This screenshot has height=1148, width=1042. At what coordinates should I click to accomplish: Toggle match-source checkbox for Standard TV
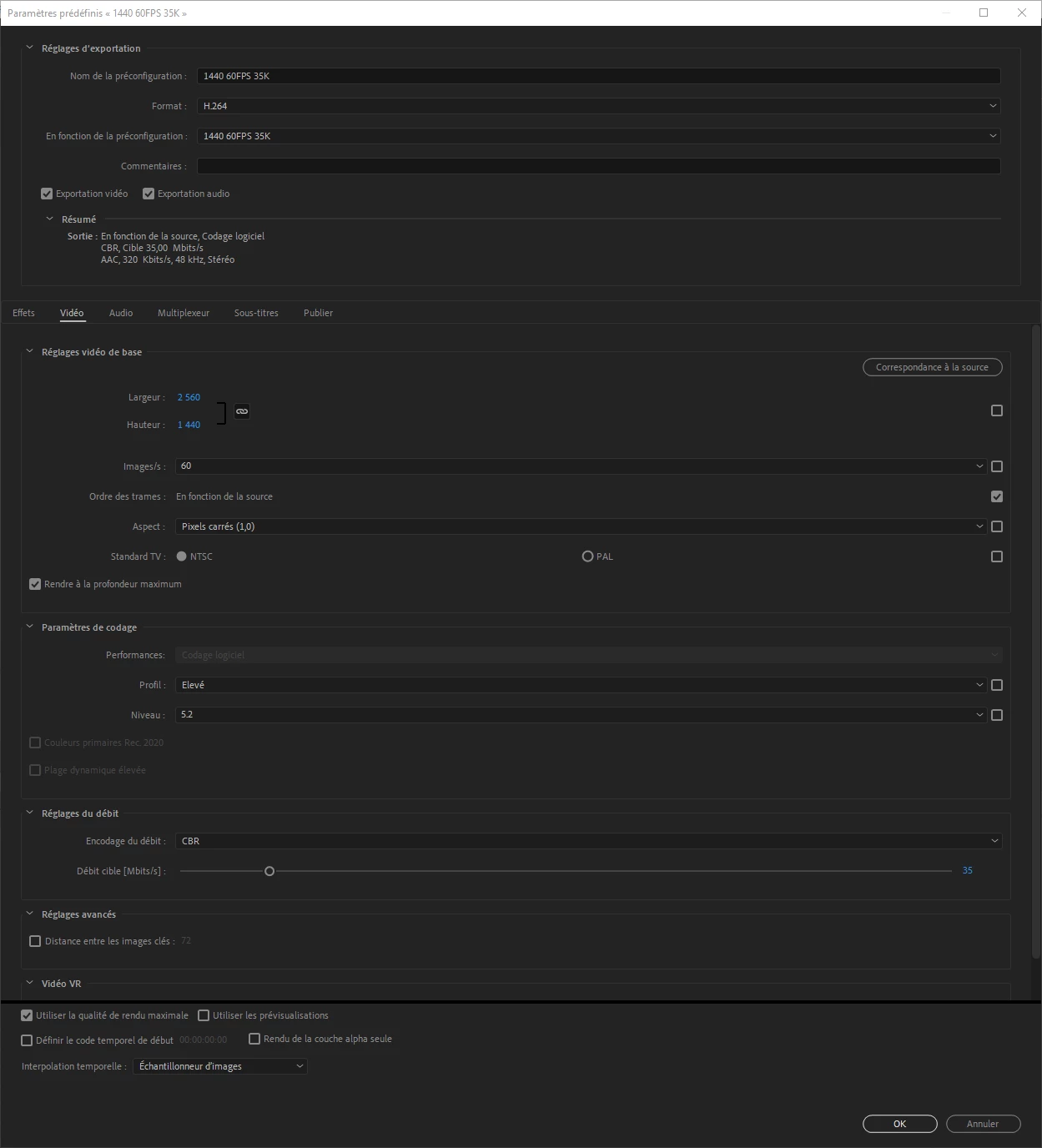click(997, 556)
